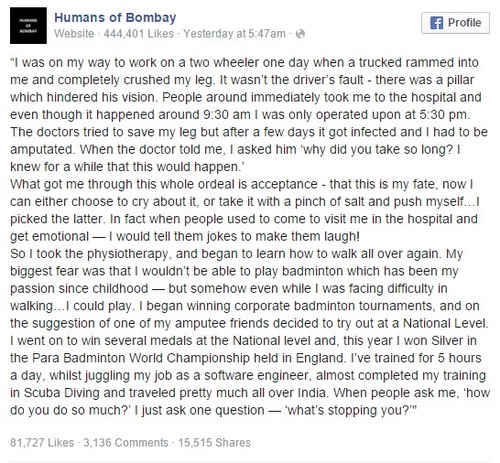Click the closing quote 'what's stopping you?'
500x463 pixels.
coord(351,410)
